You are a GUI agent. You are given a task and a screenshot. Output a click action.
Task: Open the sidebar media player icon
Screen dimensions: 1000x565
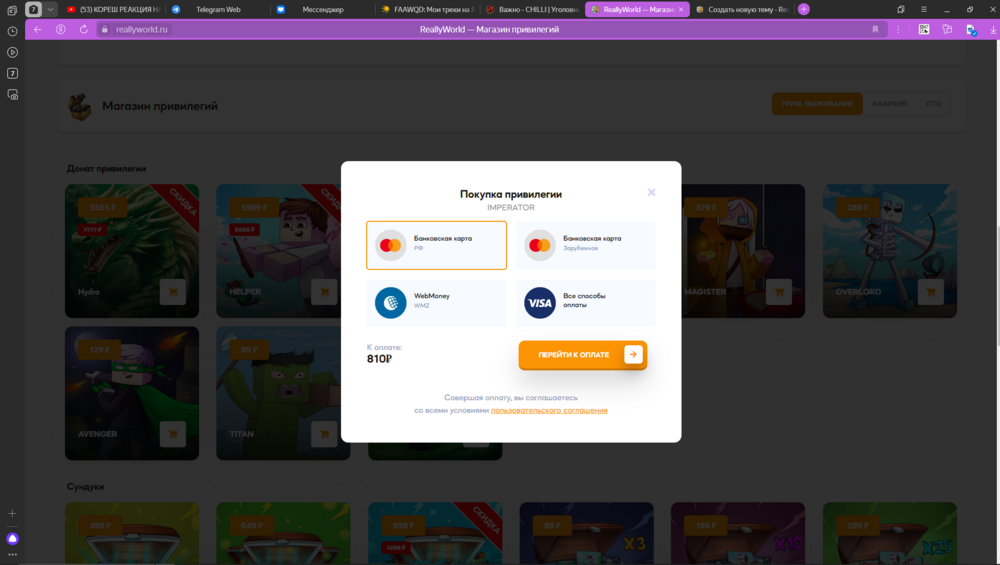point(12,52)
